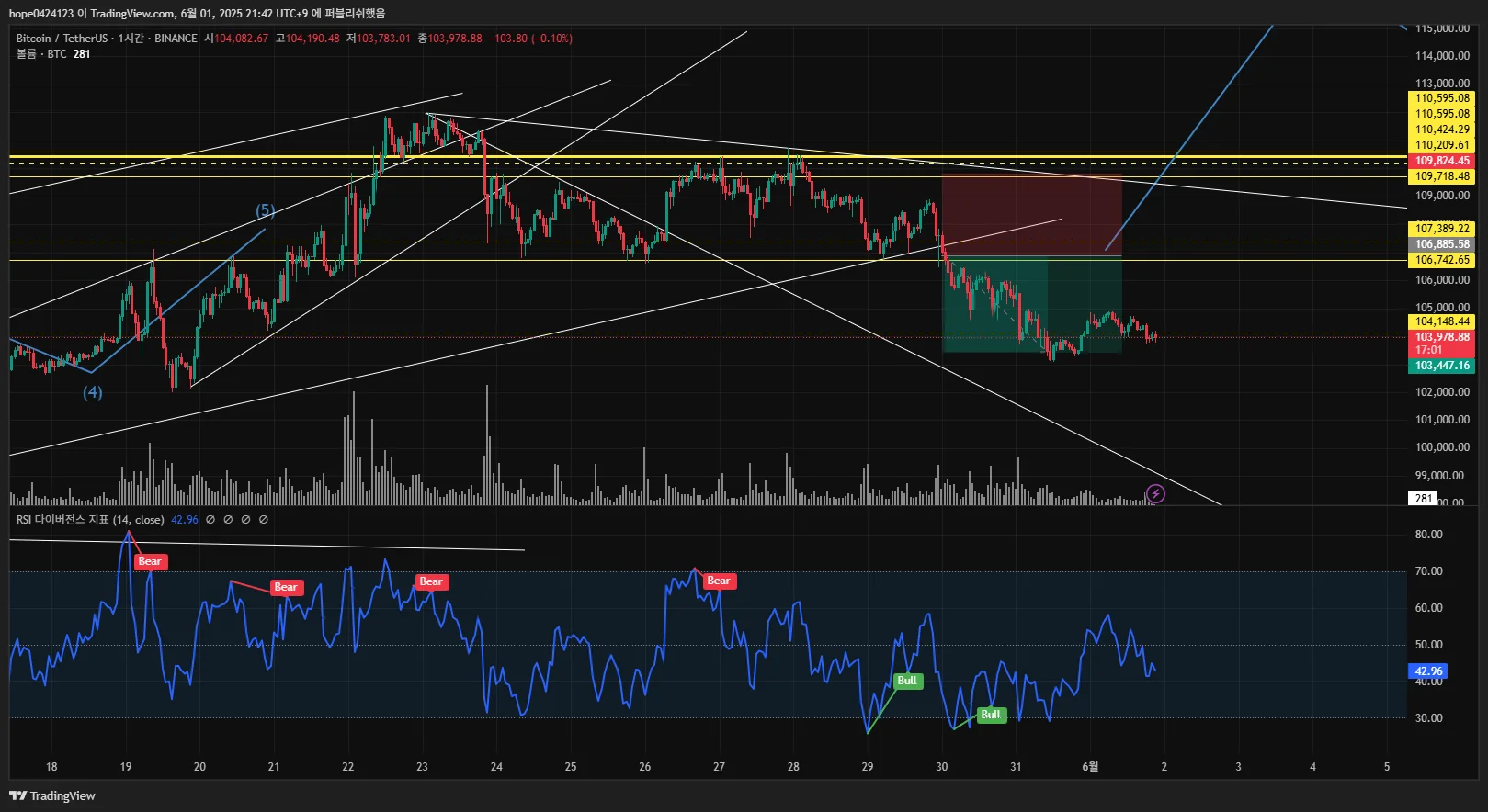Image resolution: width=1488 pixels, height=812 pixels.
Task: Click the green 103,447.16 target price label
Action: coord(1441,366)
